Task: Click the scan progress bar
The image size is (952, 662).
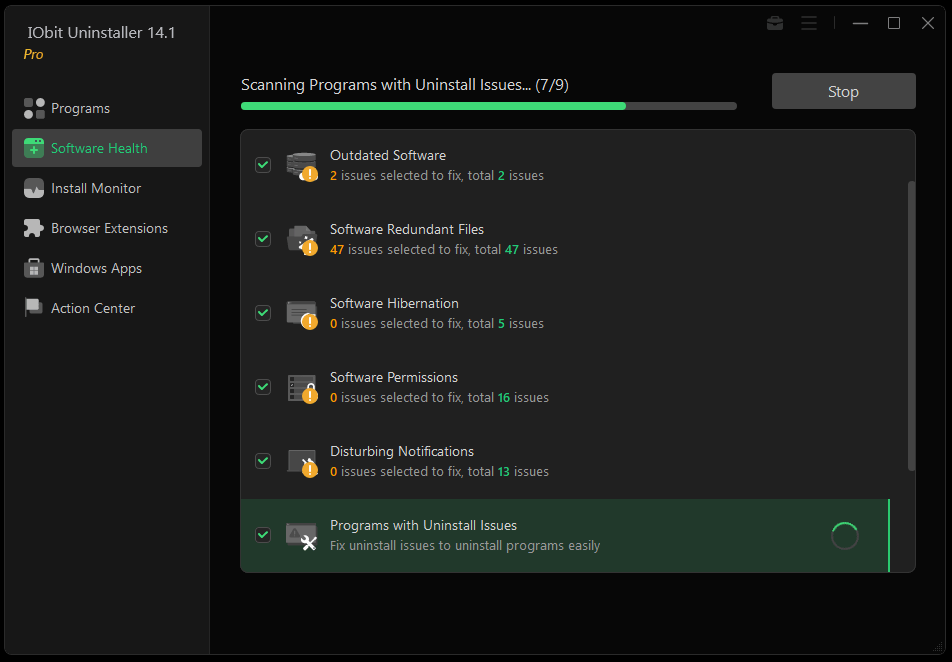Action: click(489, 106)
